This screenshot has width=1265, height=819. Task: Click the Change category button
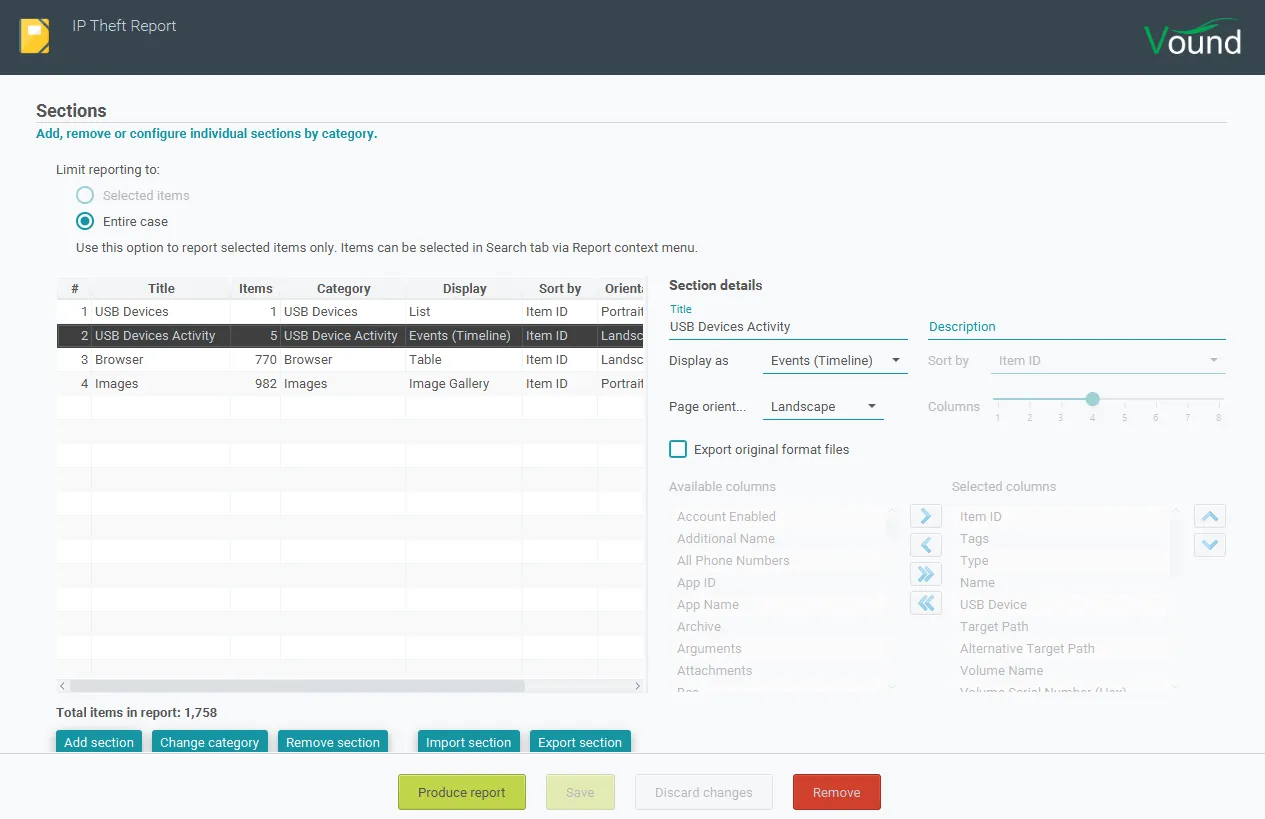(x=210, y=742)
